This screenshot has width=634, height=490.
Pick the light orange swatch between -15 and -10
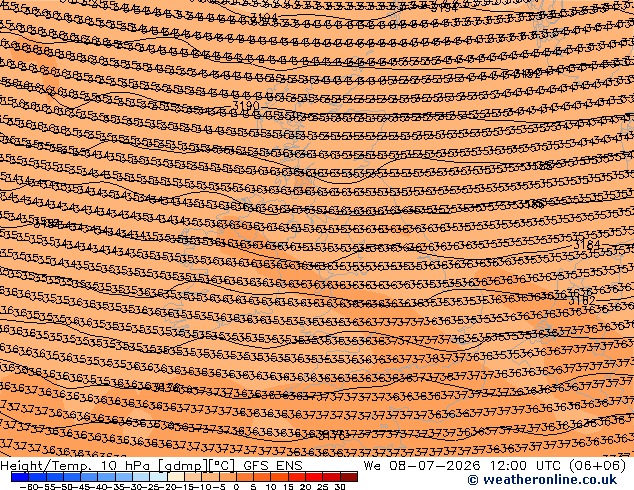(193, 477)
